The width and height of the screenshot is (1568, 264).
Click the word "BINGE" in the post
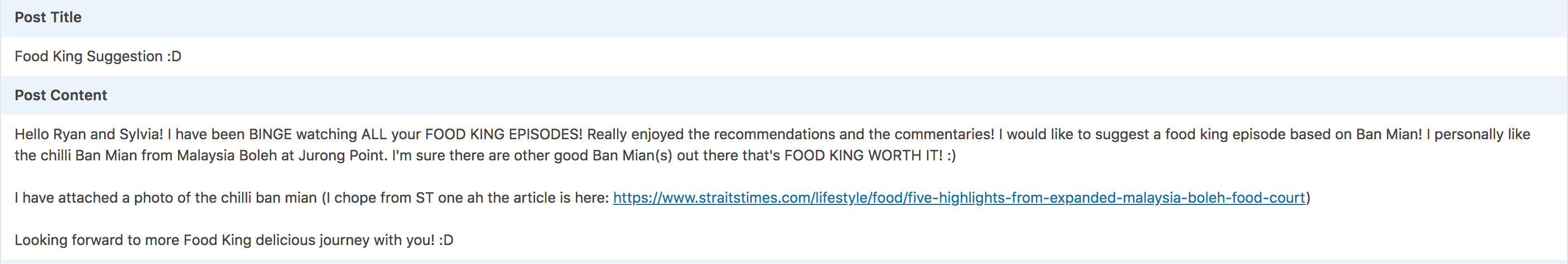coord(270,134)
